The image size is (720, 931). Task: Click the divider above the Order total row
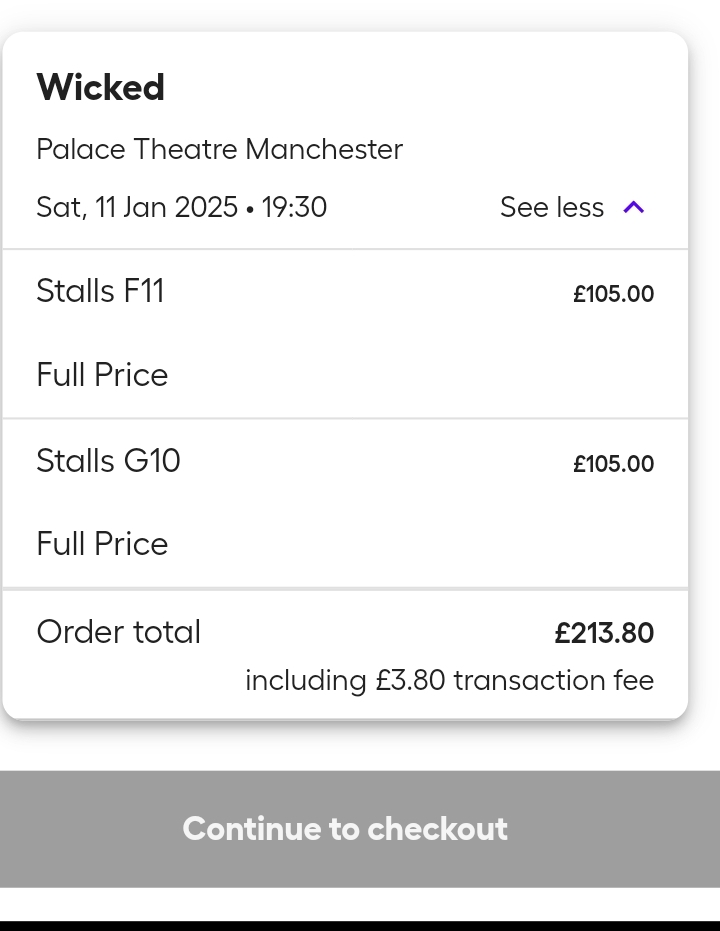point(345,589)
